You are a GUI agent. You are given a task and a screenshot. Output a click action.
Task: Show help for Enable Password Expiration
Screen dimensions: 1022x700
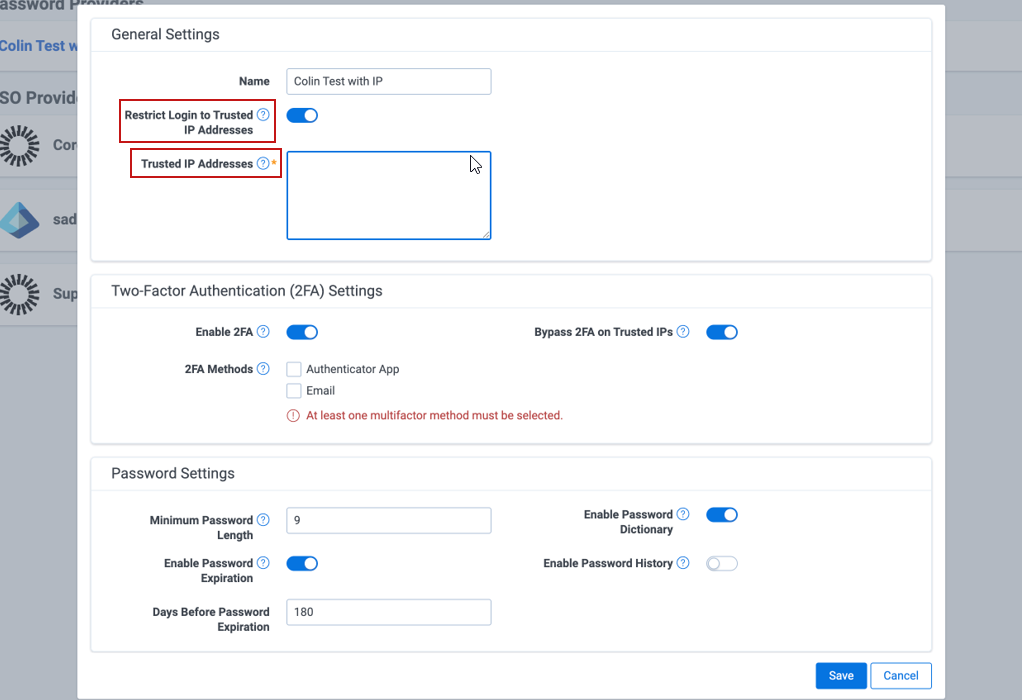pos(263,562)
